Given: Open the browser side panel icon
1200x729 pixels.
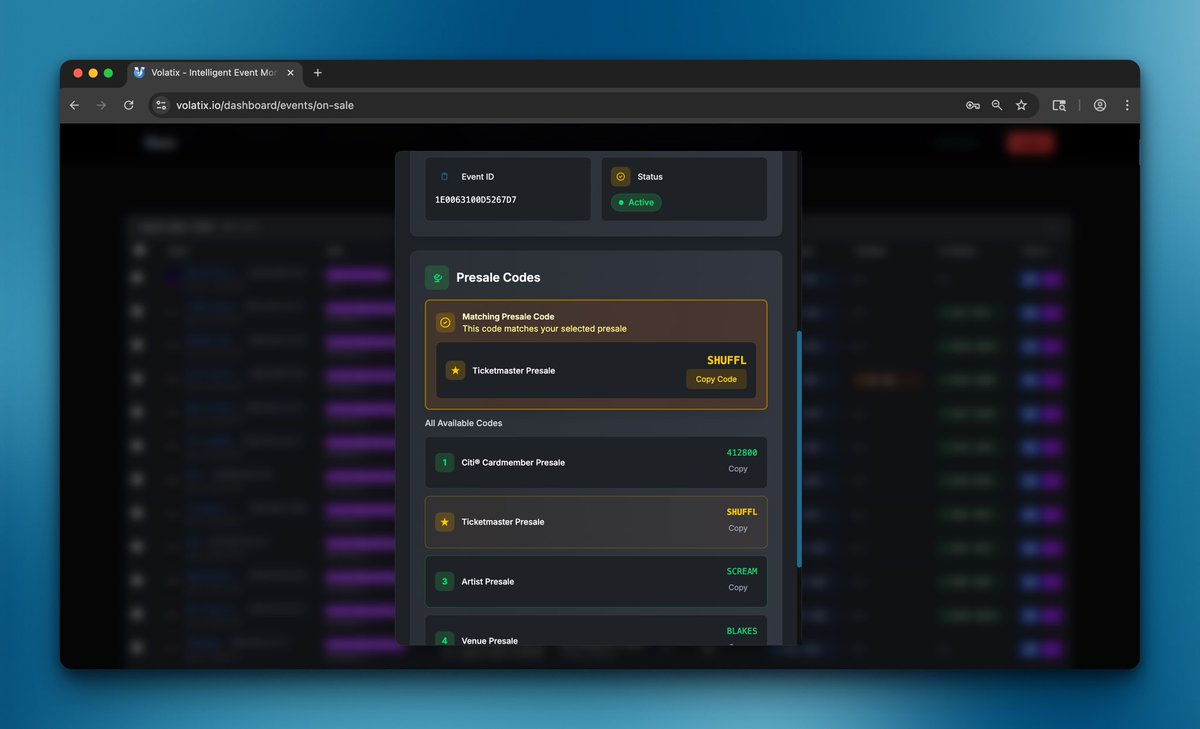Looking at the screenshot, I should point(1059,105).
